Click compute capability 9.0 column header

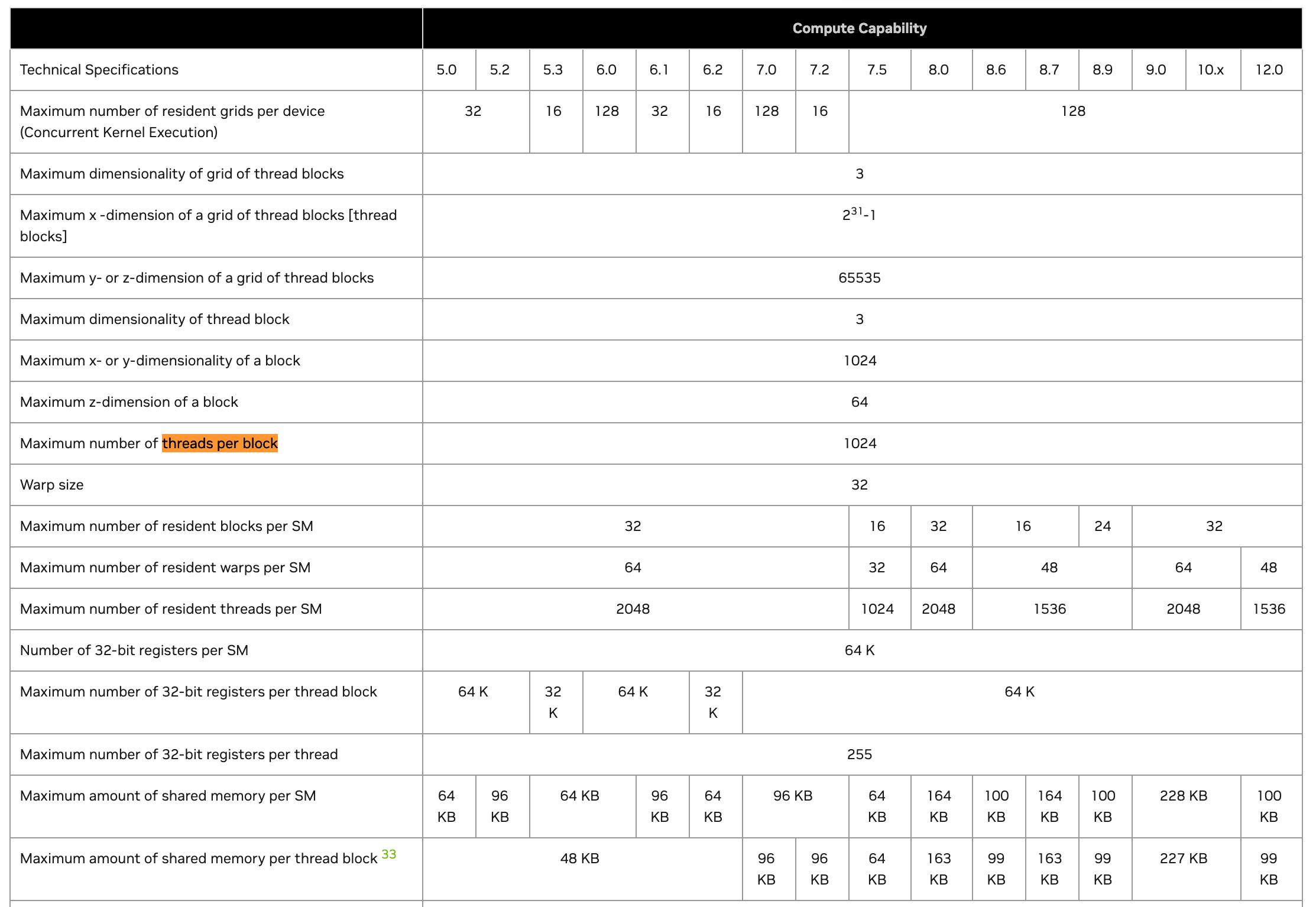click(1155, 70)
